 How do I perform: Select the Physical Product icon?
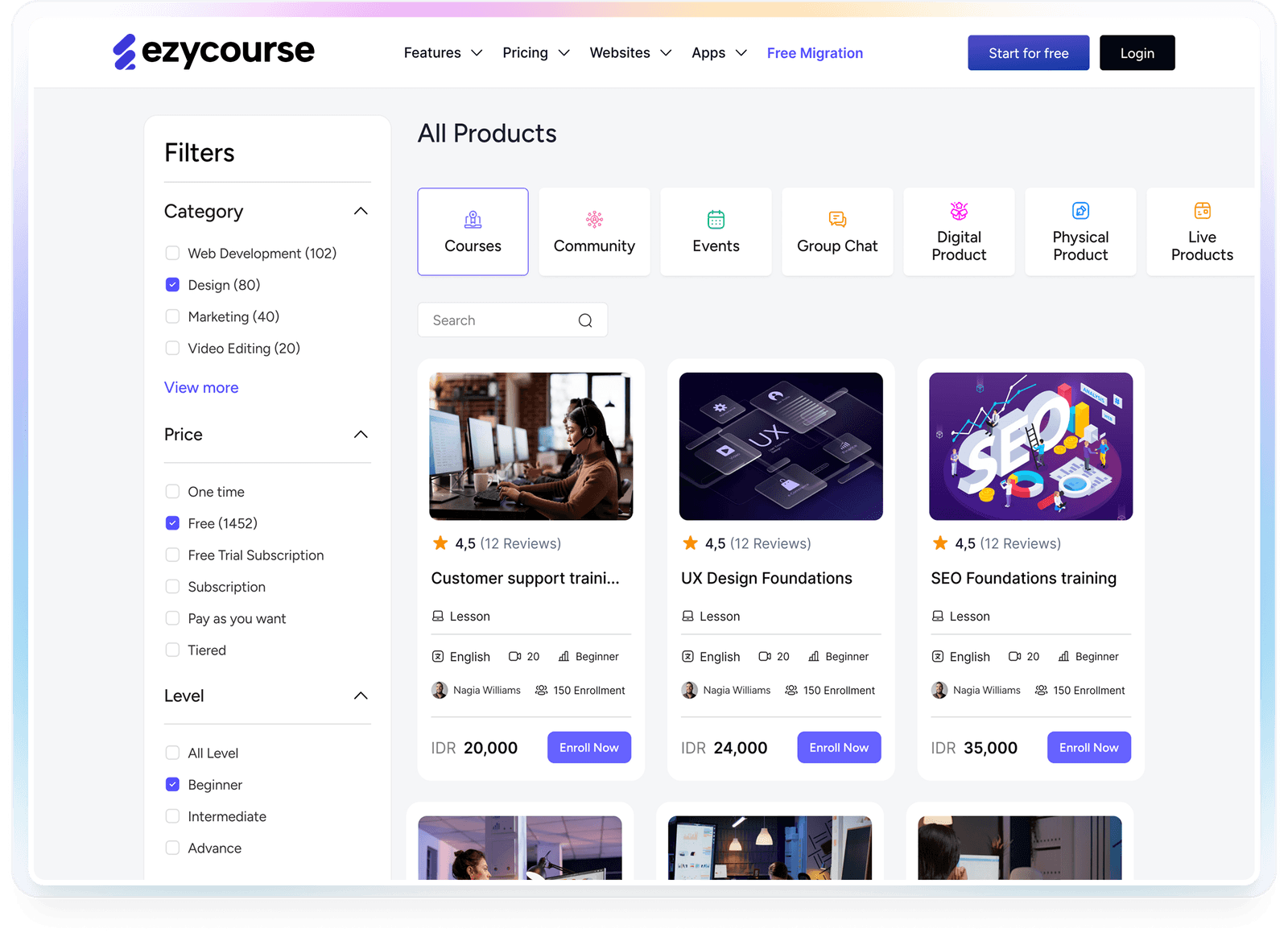point(1080,211)
